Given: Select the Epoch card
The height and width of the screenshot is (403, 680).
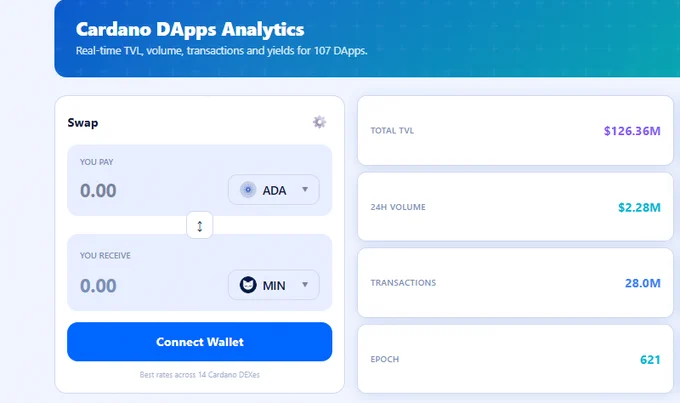Looking at the screenshot, I should pos(515,359).
